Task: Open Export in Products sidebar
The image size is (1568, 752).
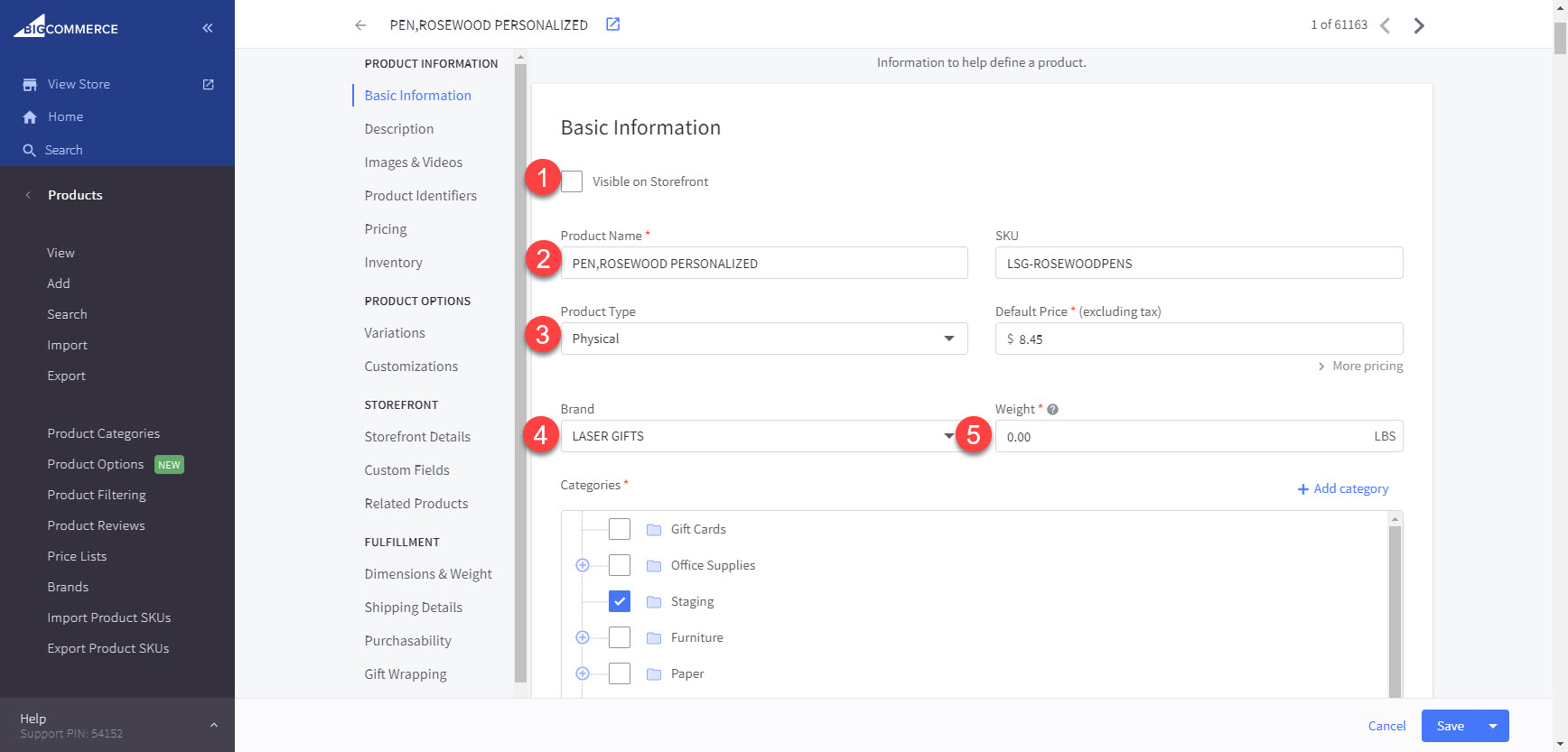Action: point(66,376)
